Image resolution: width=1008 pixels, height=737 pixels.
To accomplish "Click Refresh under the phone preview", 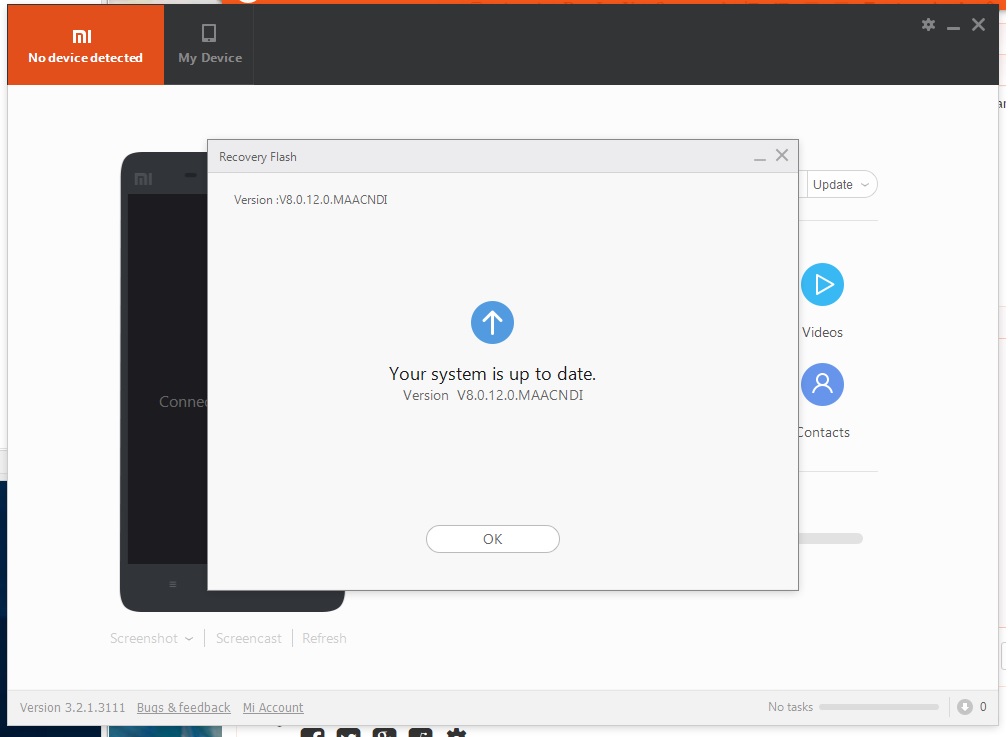I will point(324,639).
